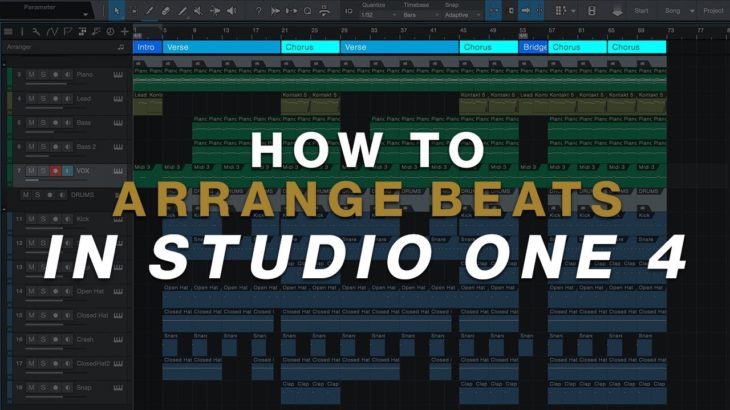Screen dimensions: 730x410
Task: Click the icon right of the Quantize circle
Action: pyautogui.click(x=324, y=10)
